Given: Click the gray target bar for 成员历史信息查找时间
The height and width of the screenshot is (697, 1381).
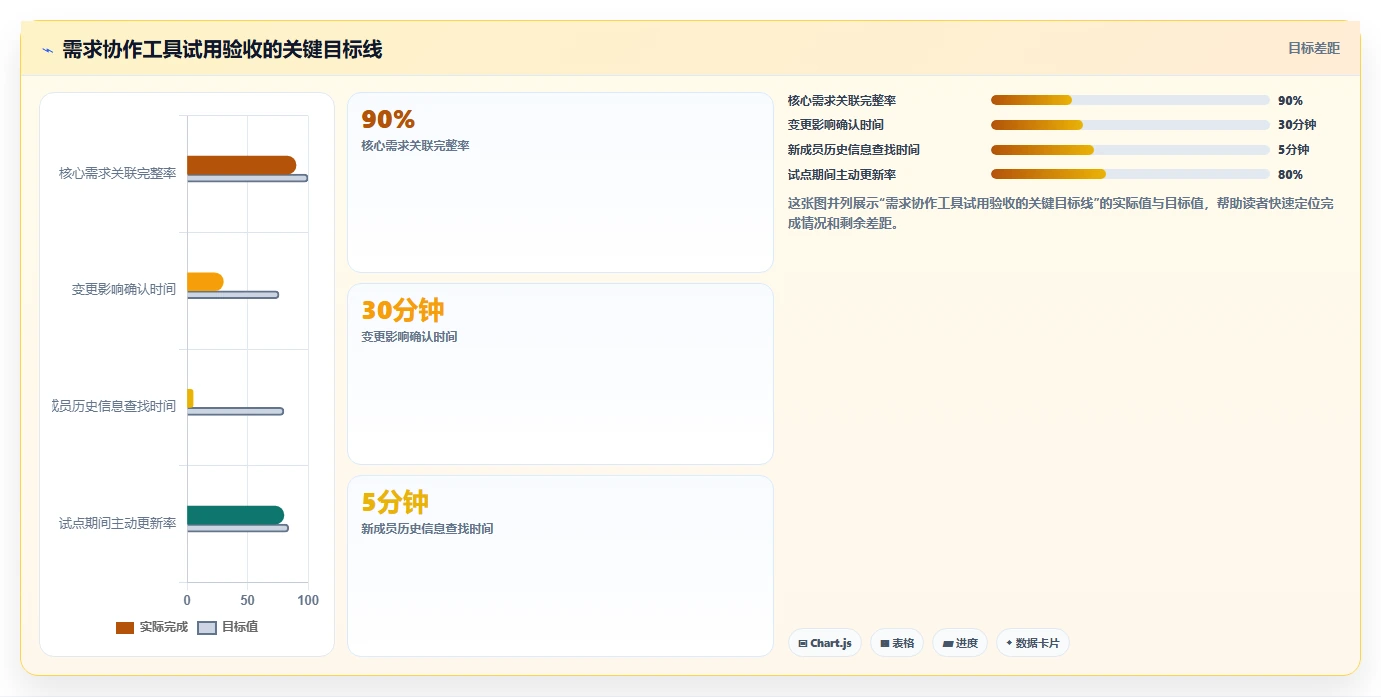Looking at the screenshot, I should tap(235, 411).
